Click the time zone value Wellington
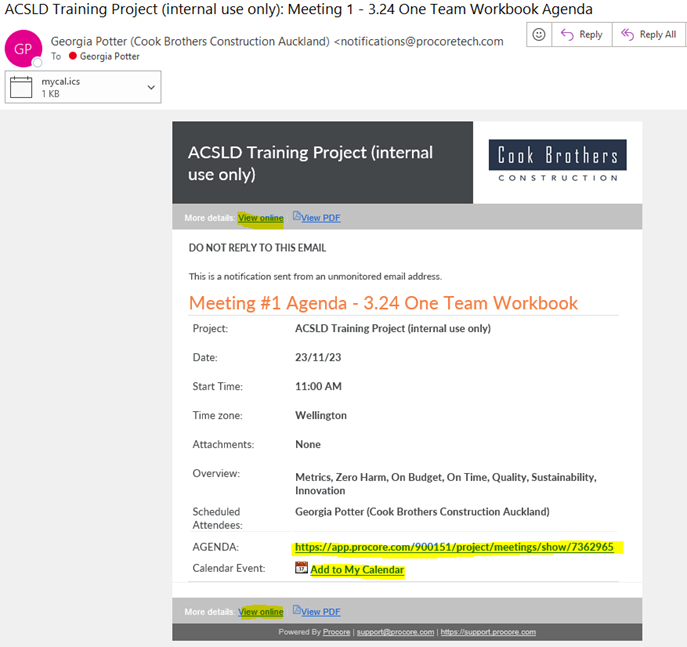The width and height of the screenshot is (687, 647). tap(321, 415)
